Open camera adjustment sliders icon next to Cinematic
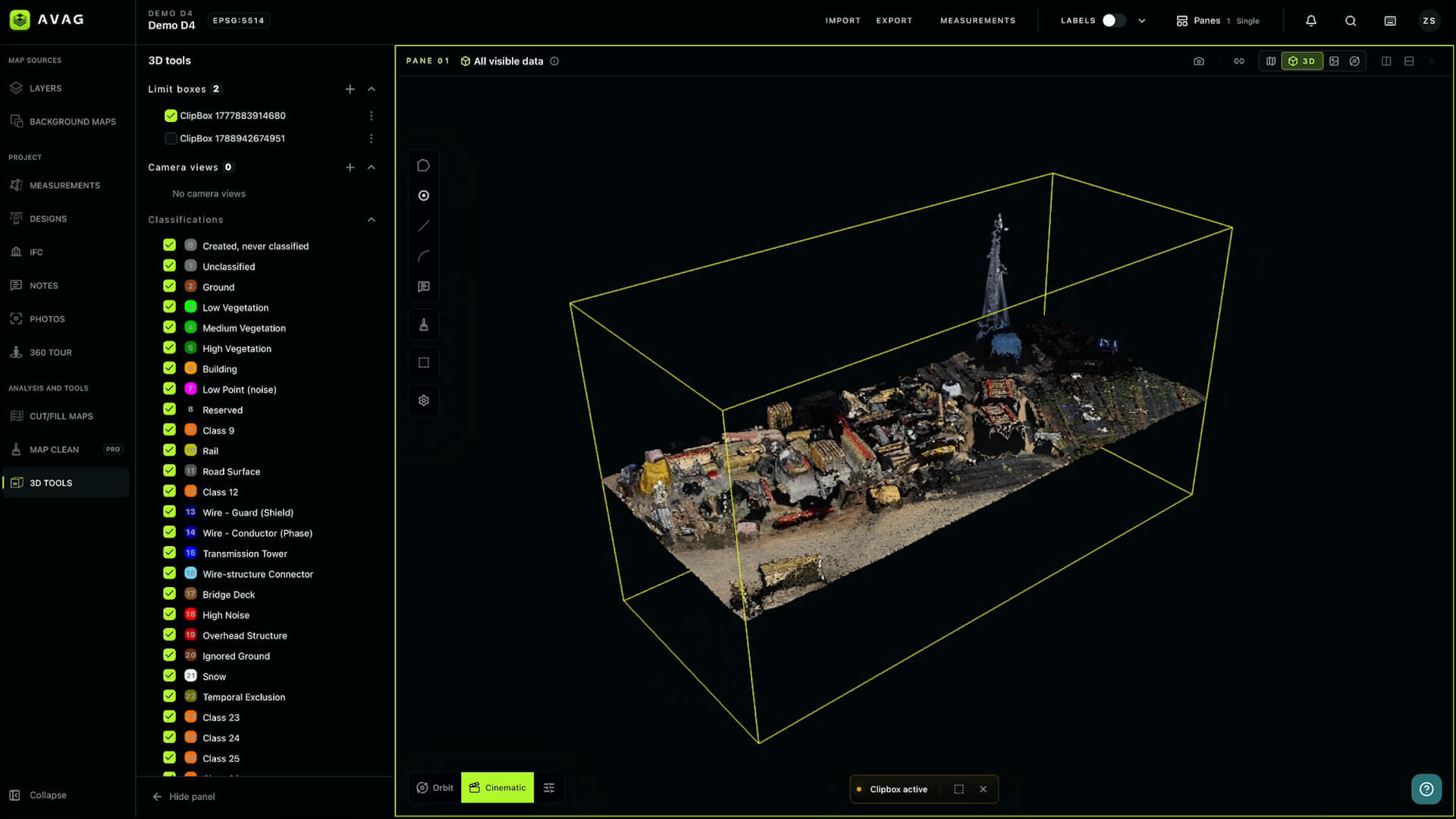Viewport: 1456px width, 819px height. coord(549,788)
